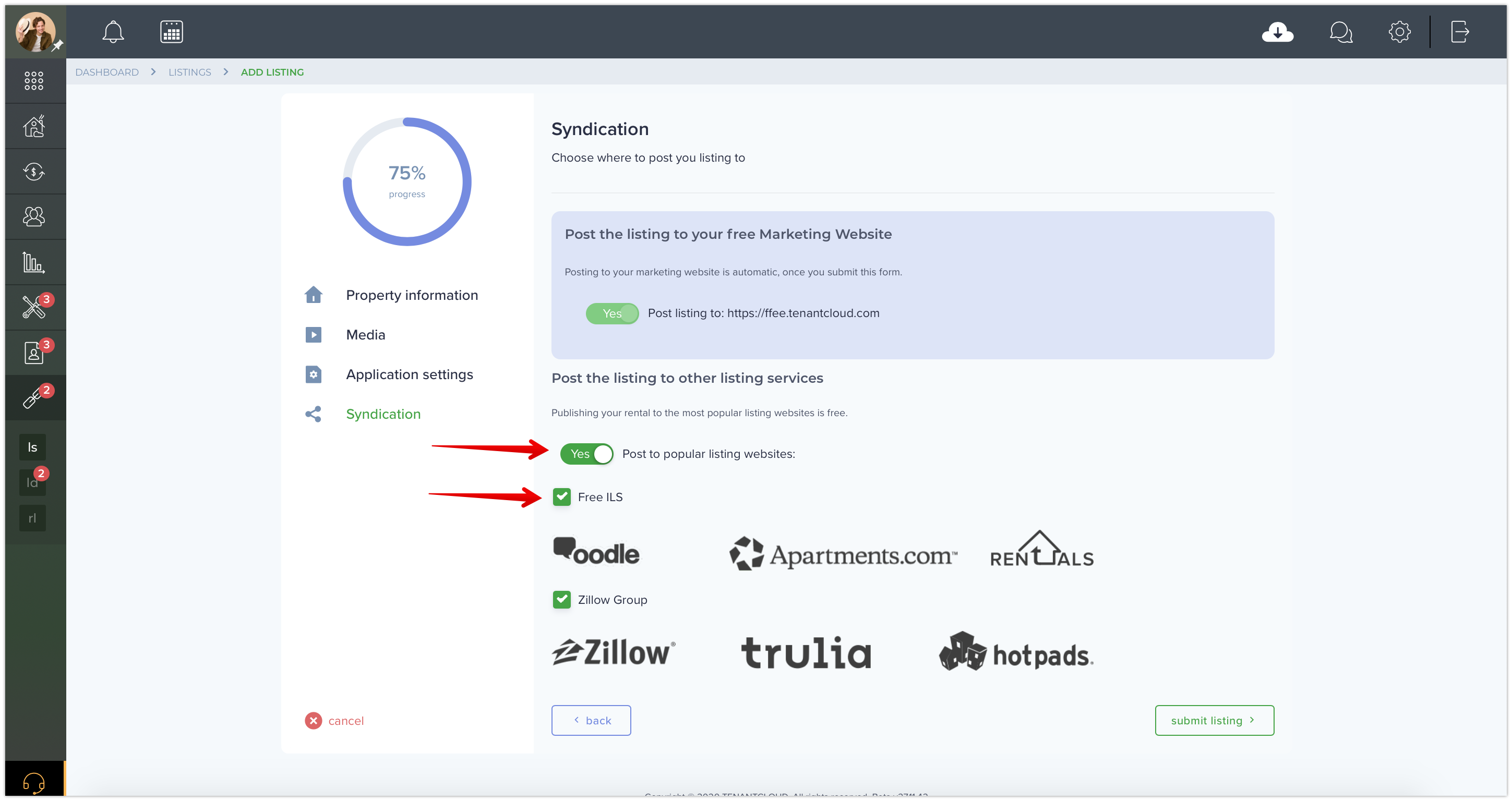
Task: Select the 'rl' sidebar shortcut
Action: (32, 518)
